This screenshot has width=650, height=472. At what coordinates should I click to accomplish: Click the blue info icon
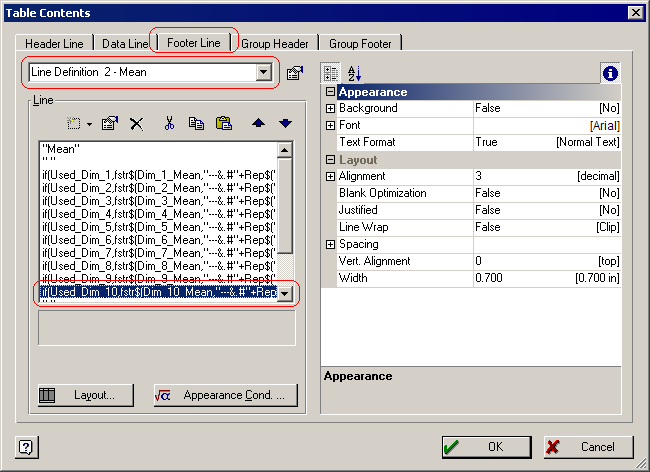[610, 73]
